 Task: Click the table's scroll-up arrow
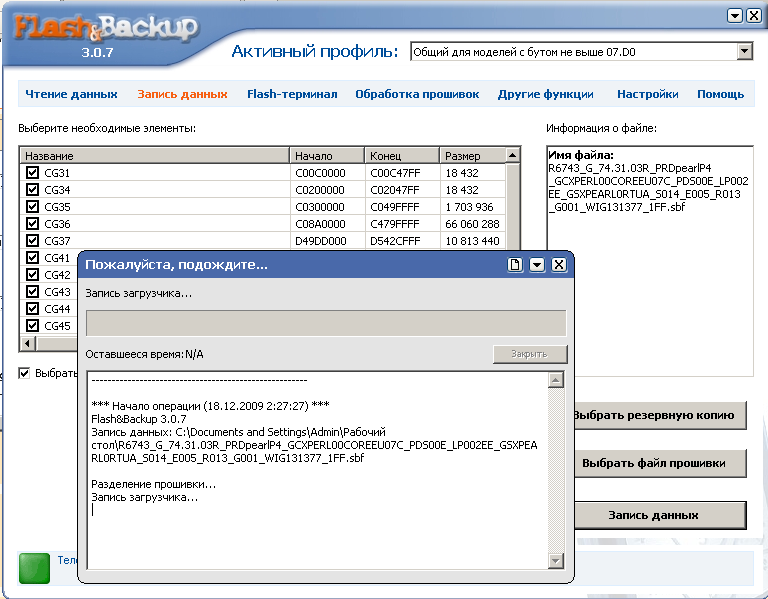point(512,155)
